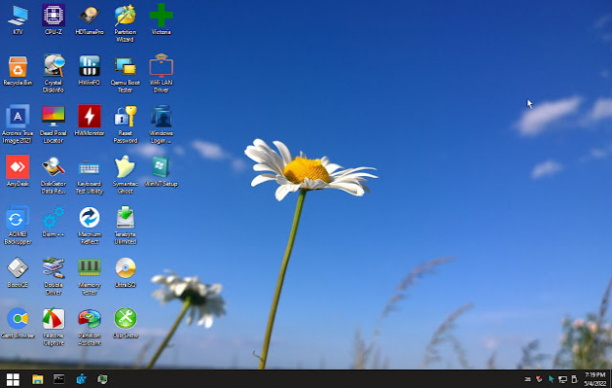Select the UltraISO disc icon
Screen dimensions: 612x388
tap(125, 272)
